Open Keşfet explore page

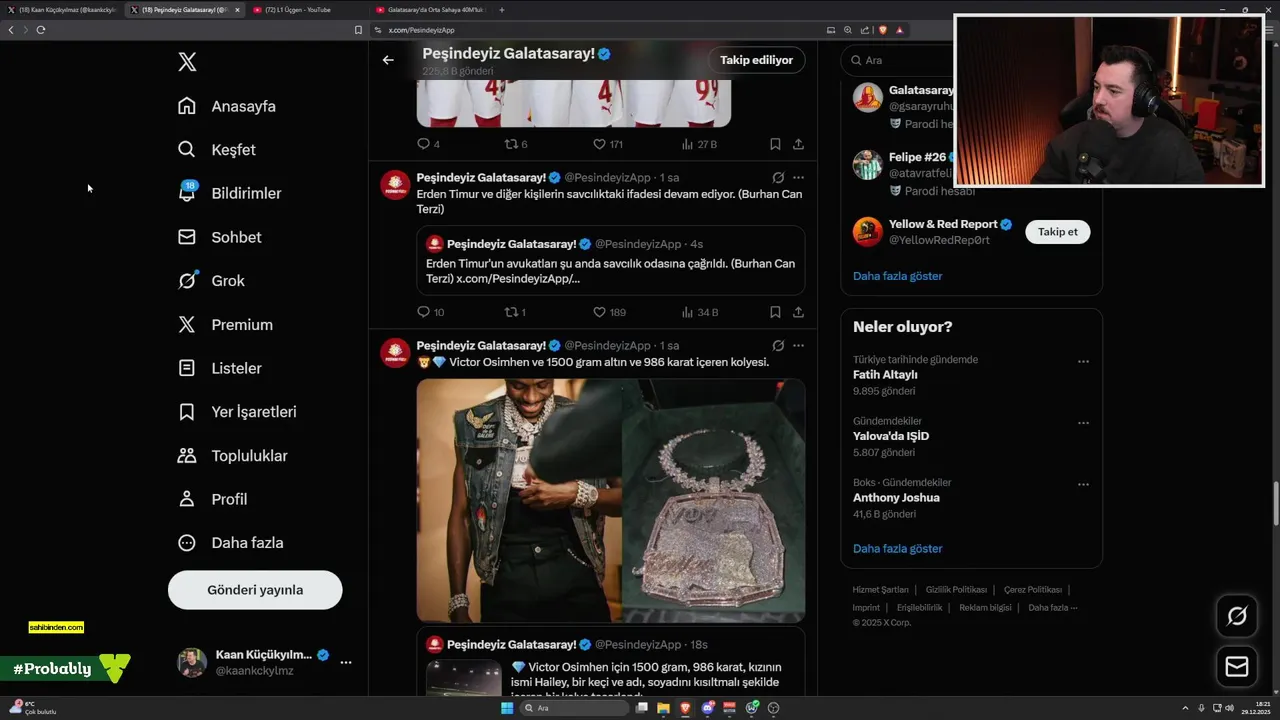pos(217,150)
